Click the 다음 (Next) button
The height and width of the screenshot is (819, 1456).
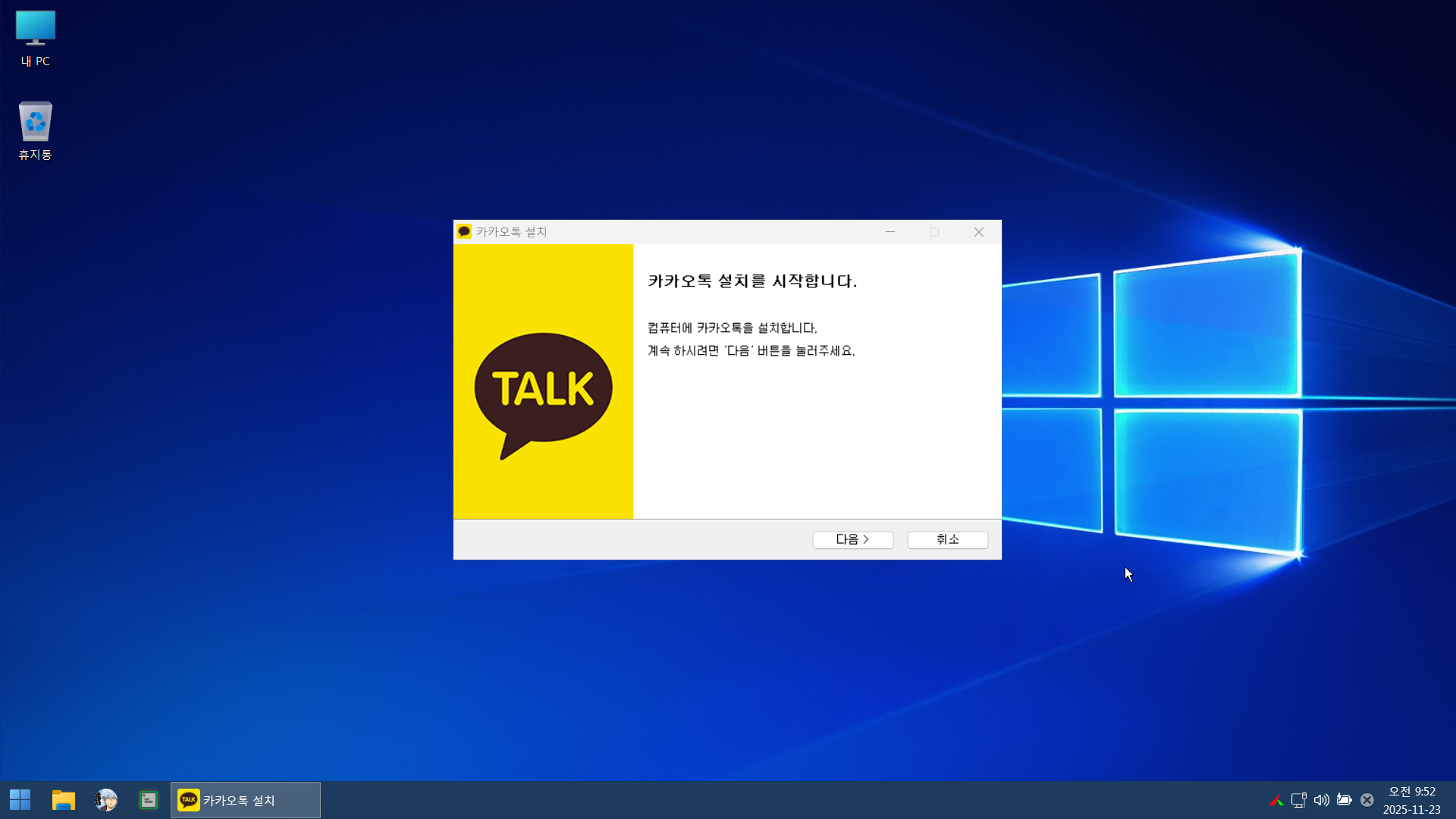(852, 539)
